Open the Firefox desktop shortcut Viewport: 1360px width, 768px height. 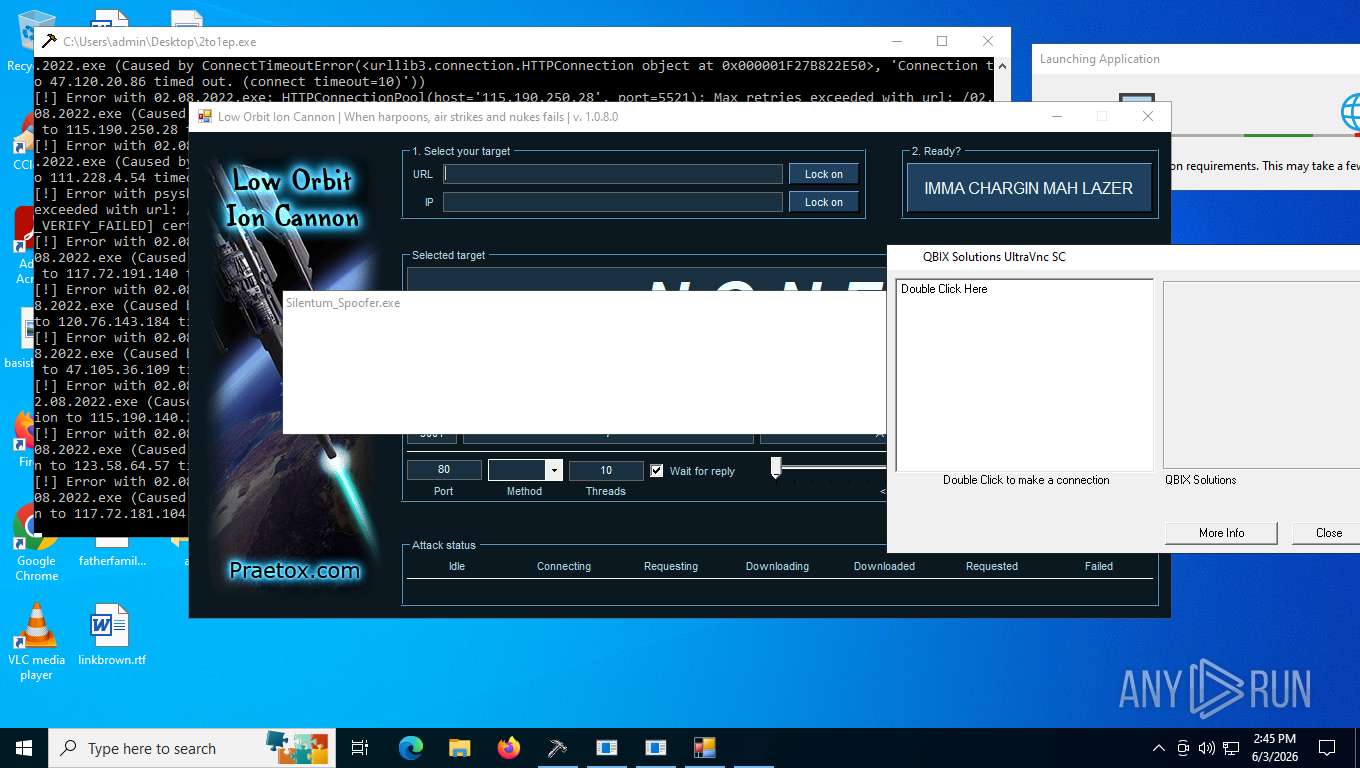tap(24, 440)
